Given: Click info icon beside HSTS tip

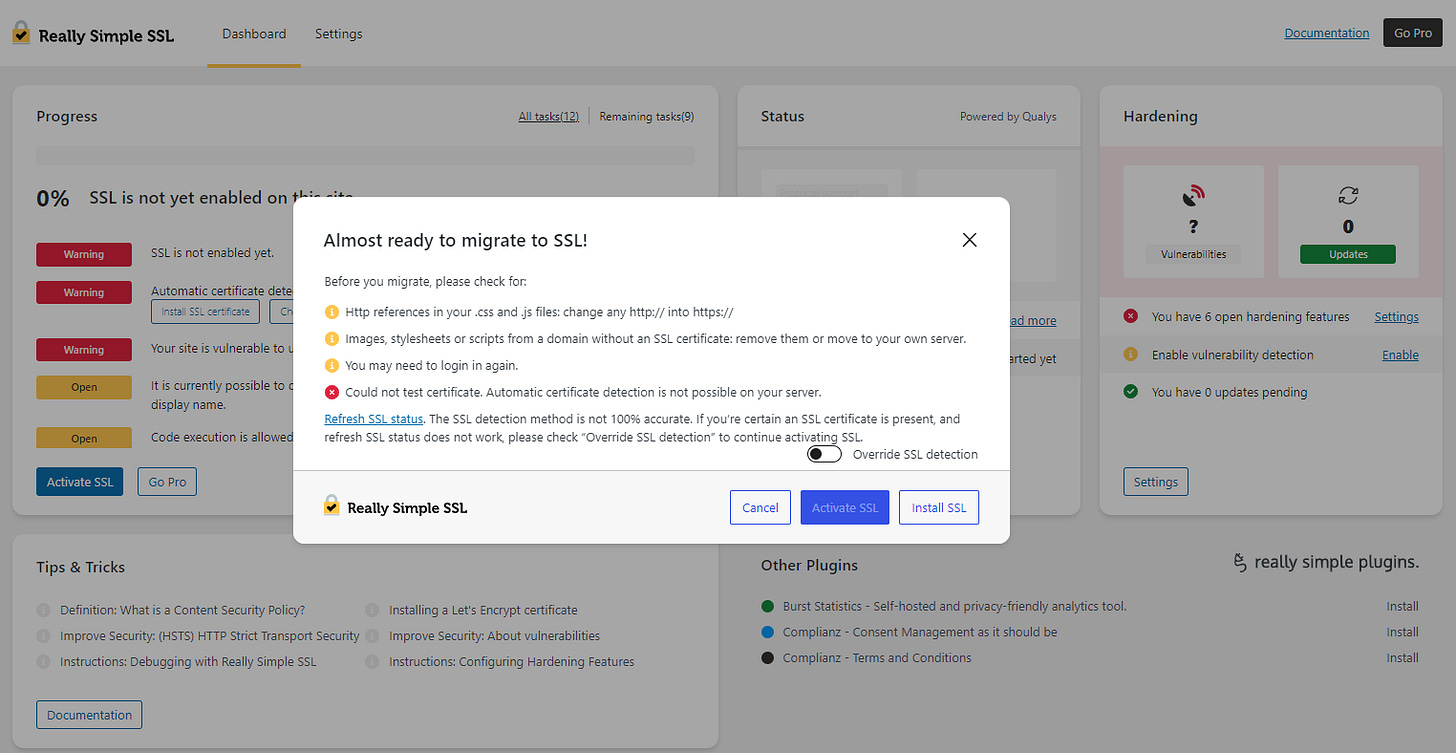Looking at the screenshot, I should pyautogui.click(x=43, y=636).
